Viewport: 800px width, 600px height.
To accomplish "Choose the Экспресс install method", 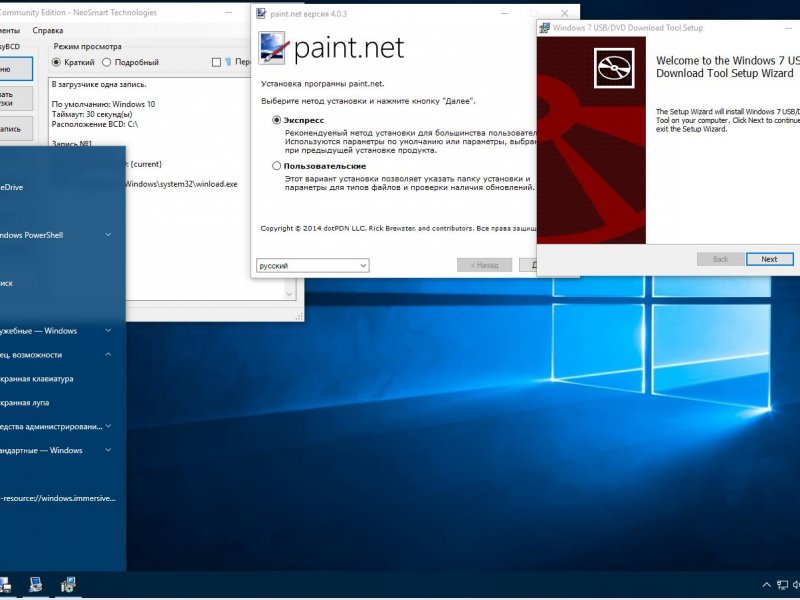I will pyautogui.click(x=277, y=120).
